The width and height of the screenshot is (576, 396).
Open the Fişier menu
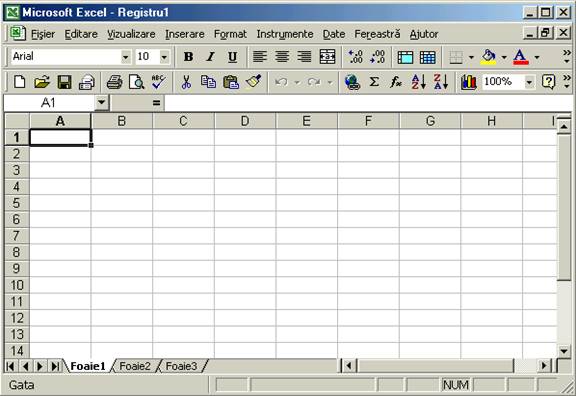click(43, 34)
